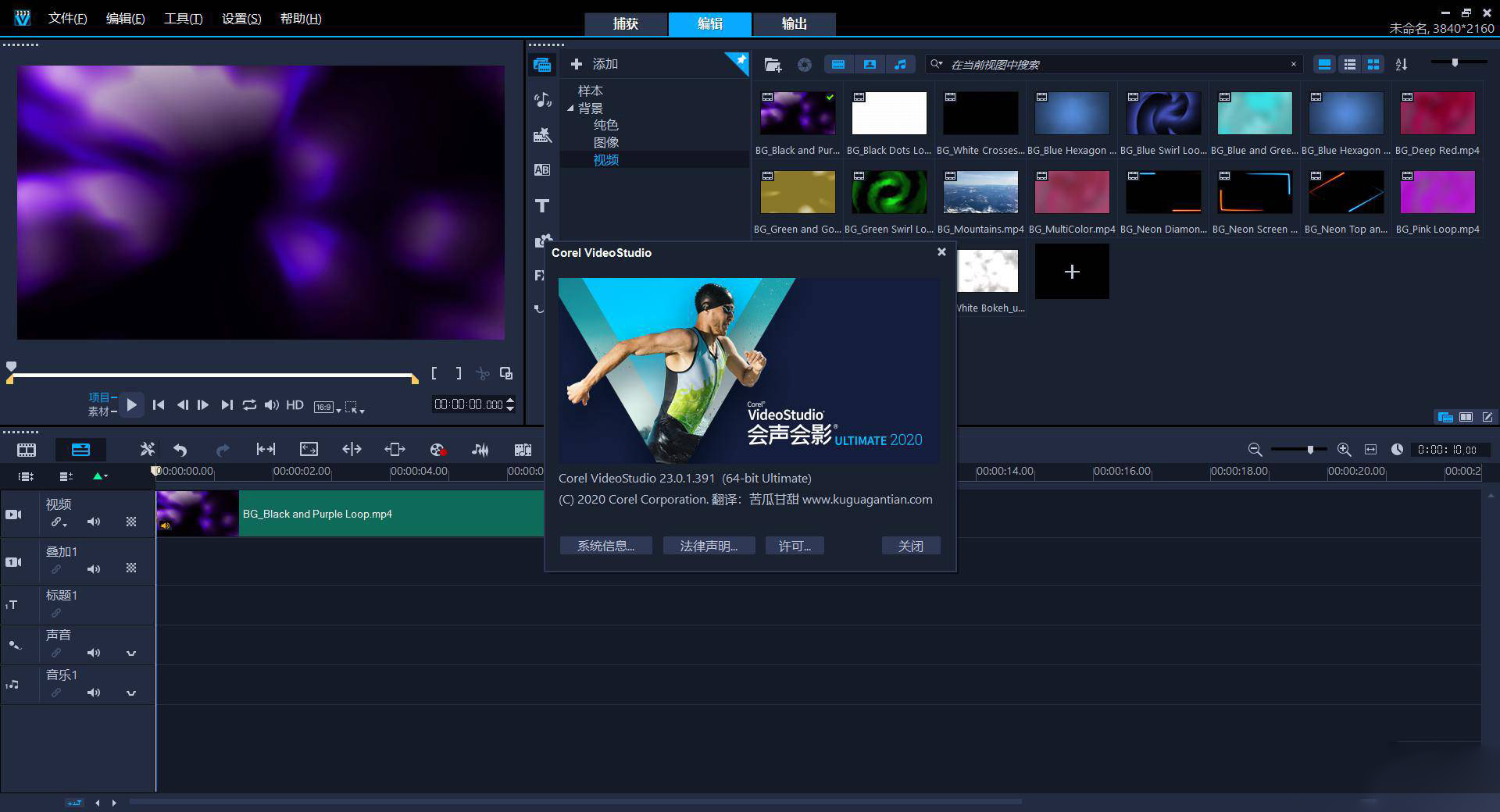Adjust the library thumbnail size slider

1455,62
